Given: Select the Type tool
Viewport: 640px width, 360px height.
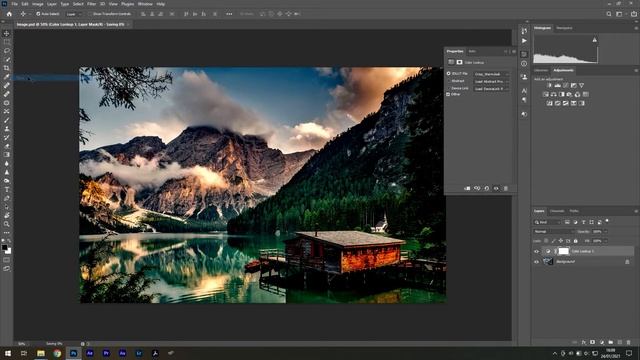Looking at the screenshot, I should click(7, 189).
